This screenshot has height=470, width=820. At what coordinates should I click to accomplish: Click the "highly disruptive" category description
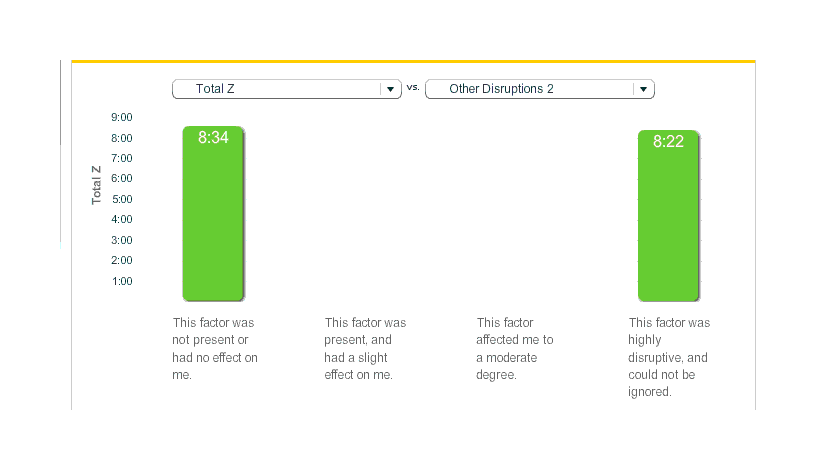[x=669, y=357]
